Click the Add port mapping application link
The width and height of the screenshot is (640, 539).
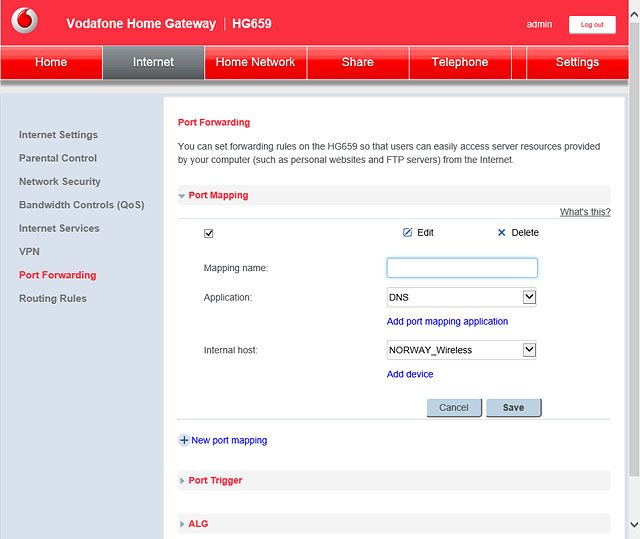(x=447, y=322)
